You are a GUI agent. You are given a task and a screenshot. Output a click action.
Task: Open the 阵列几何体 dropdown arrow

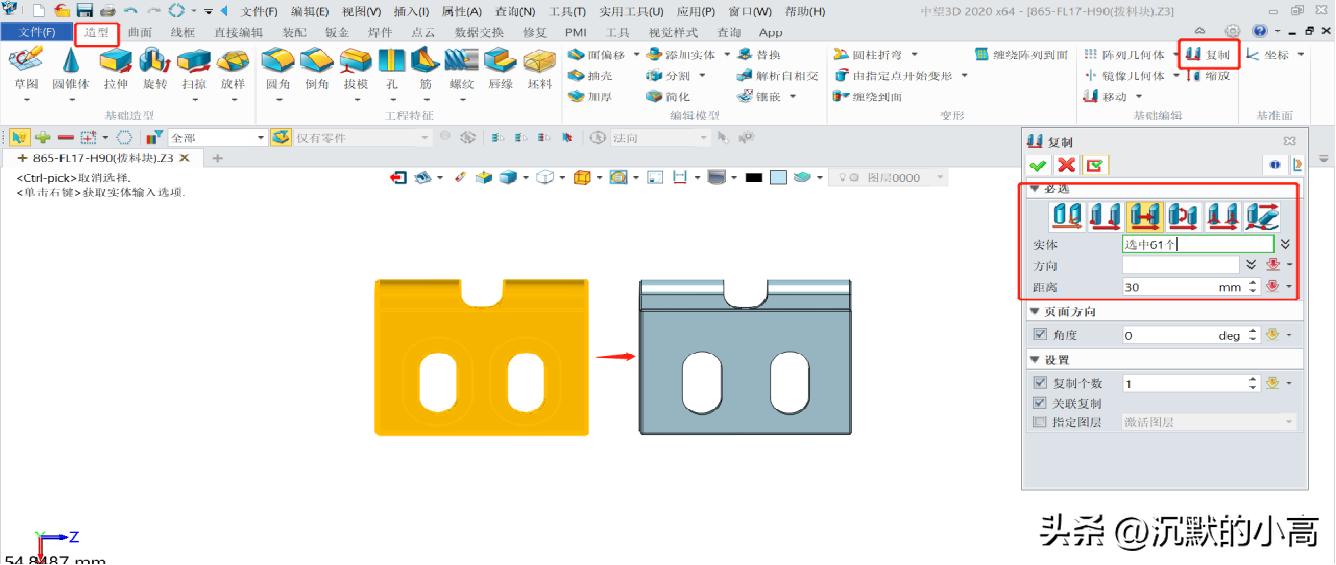click(x=1176, y=54)
